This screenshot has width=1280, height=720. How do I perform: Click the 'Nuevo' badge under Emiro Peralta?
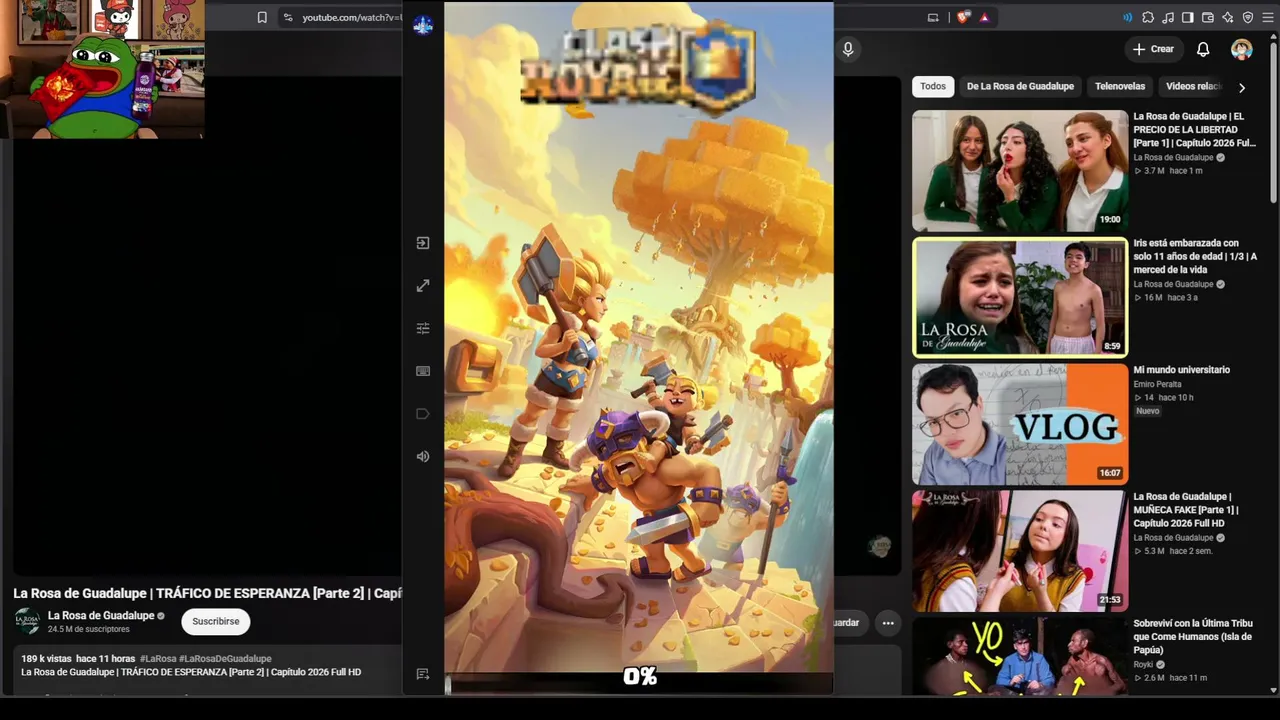click(x=1147, y=411)
